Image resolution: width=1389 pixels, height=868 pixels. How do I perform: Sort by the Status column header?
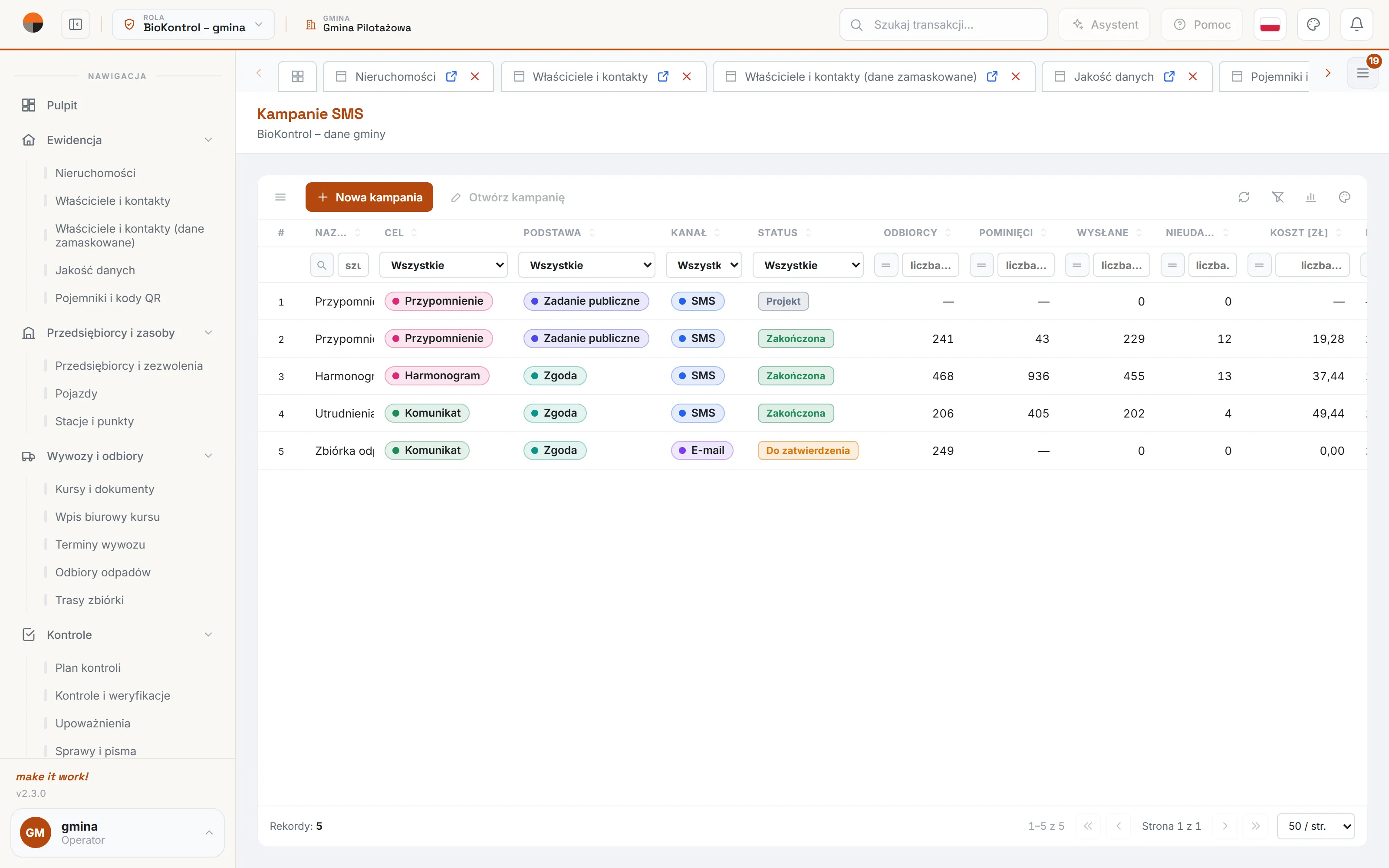tap(784, 233)
